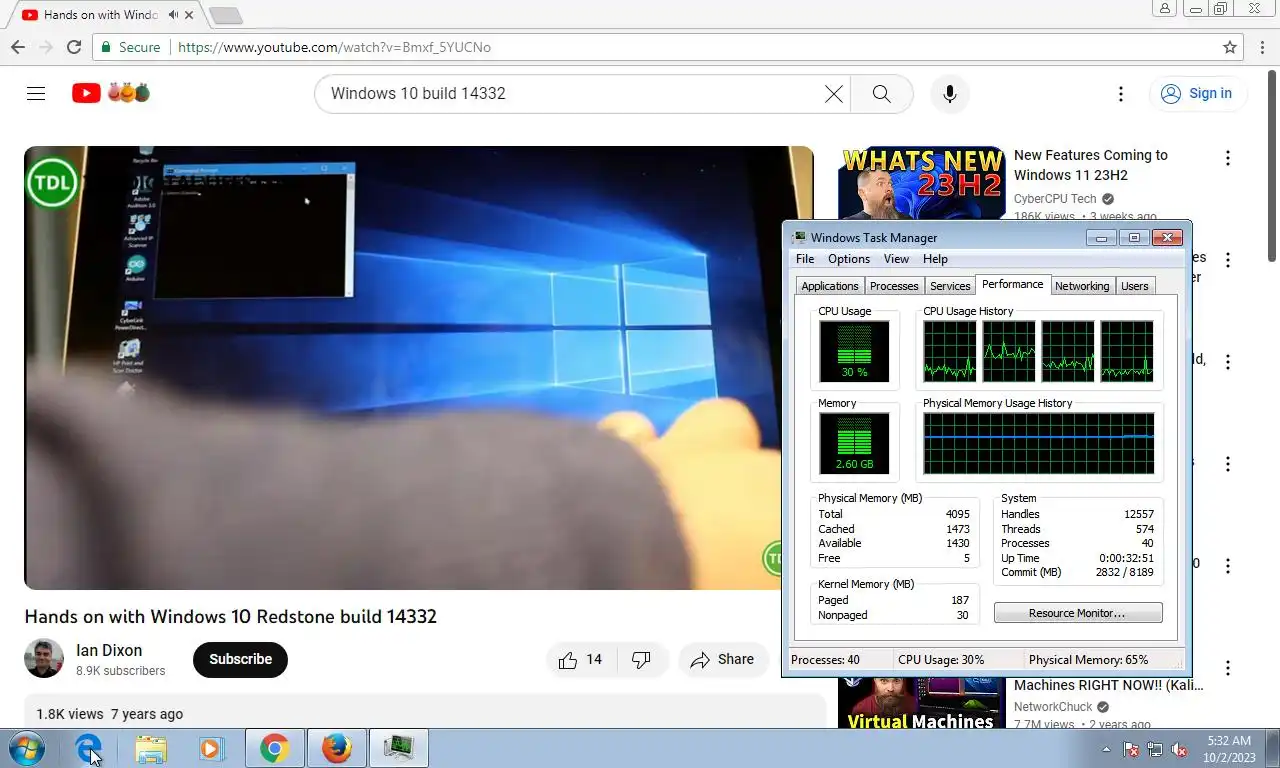
Task: Click the page vertical scrollbar
Action: click(1273, 165)
